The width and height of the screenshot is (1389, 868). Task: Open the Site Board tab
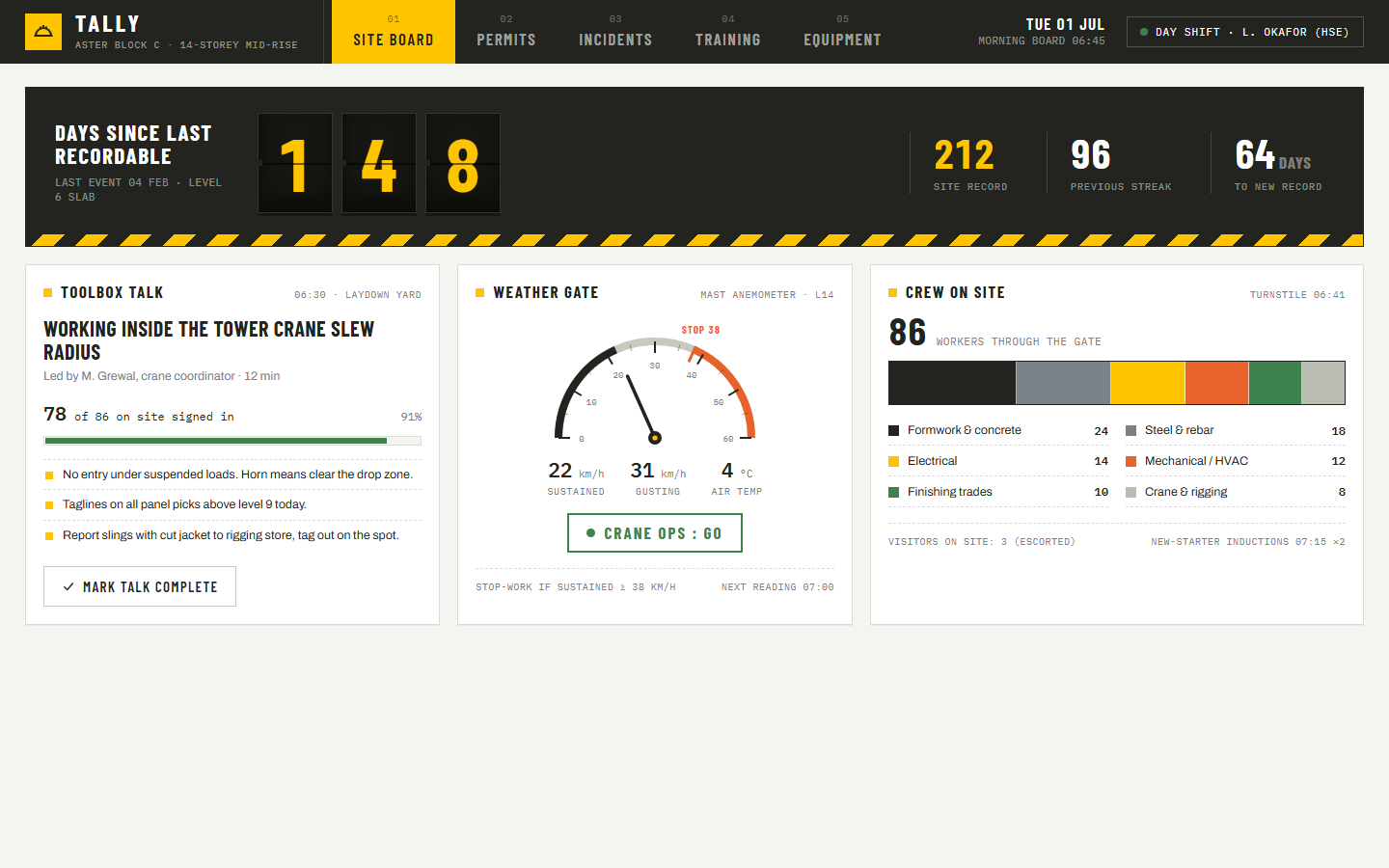click(394, 32)
